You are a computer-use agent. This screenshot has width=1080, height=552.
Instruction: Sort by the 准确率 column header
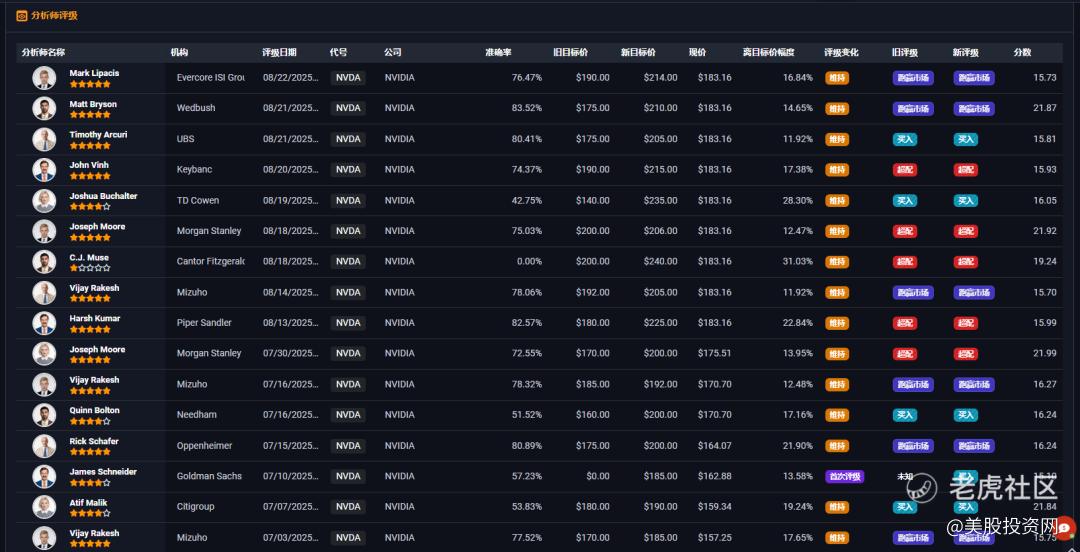[x=498, y=52]
